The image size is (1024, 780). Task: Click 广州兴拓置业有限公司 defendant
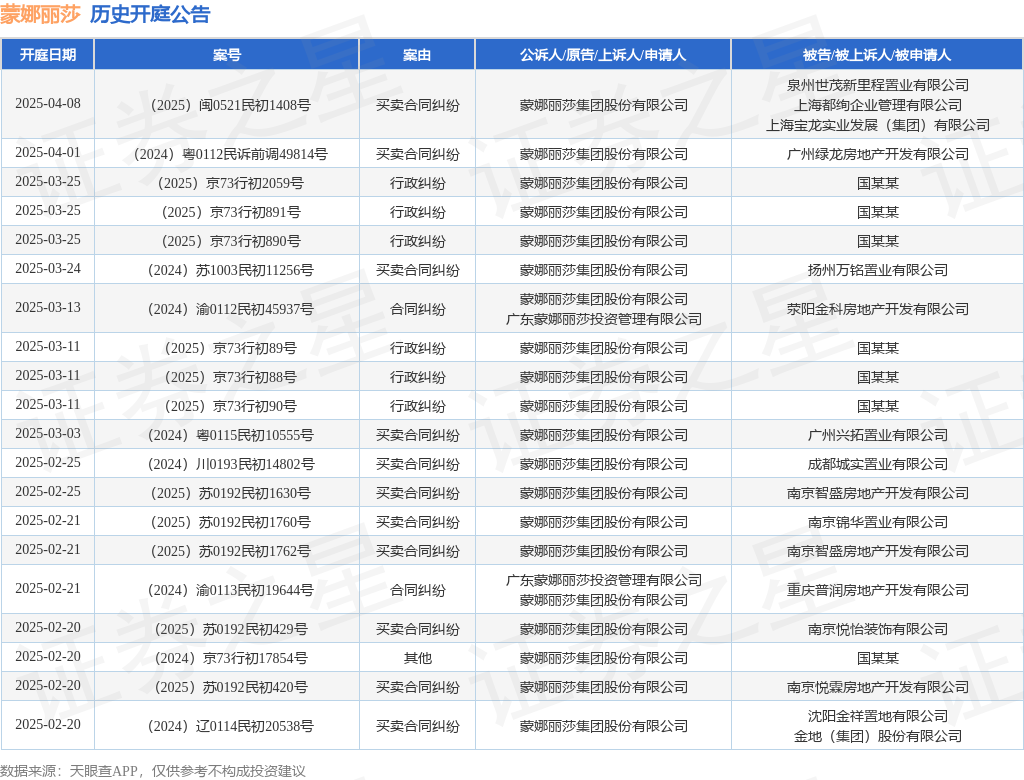coord(878,435)
